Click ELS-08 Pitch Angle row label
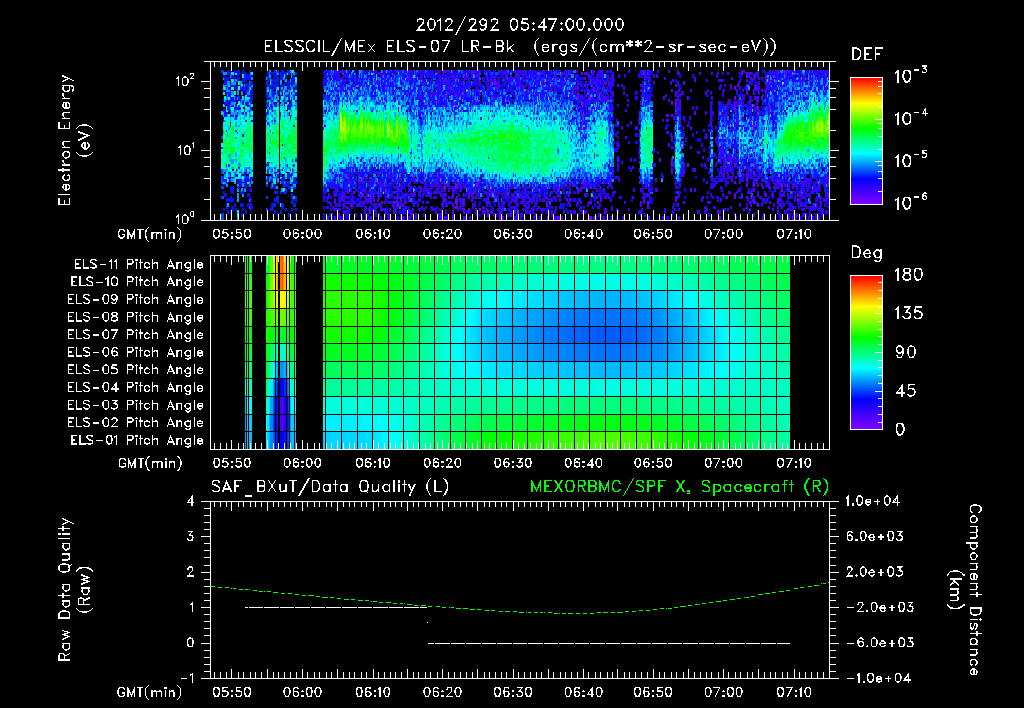1024x708 pixels. coord(136,317)
